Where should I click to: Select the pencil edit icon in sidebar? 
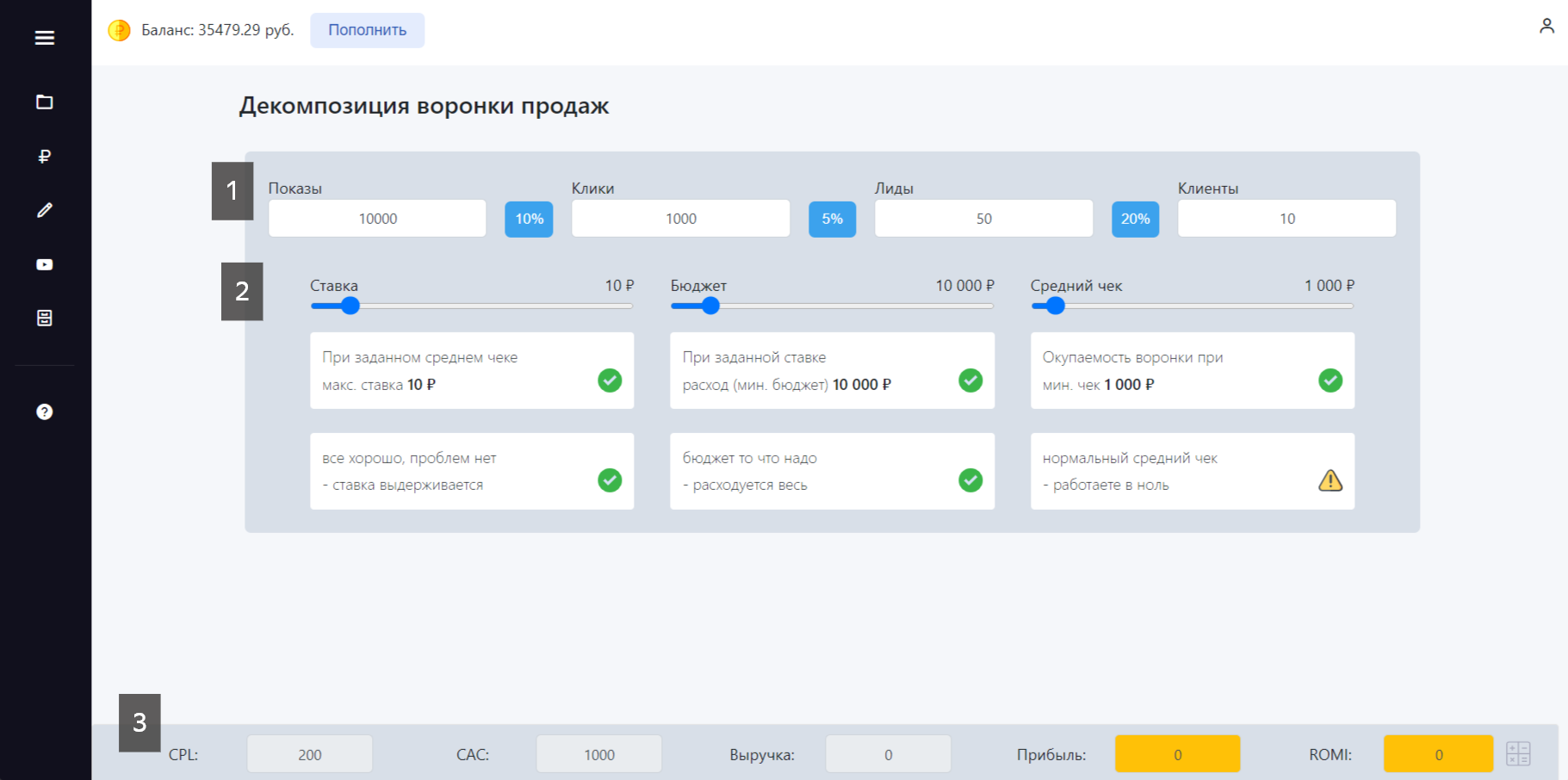coord(45,210)
